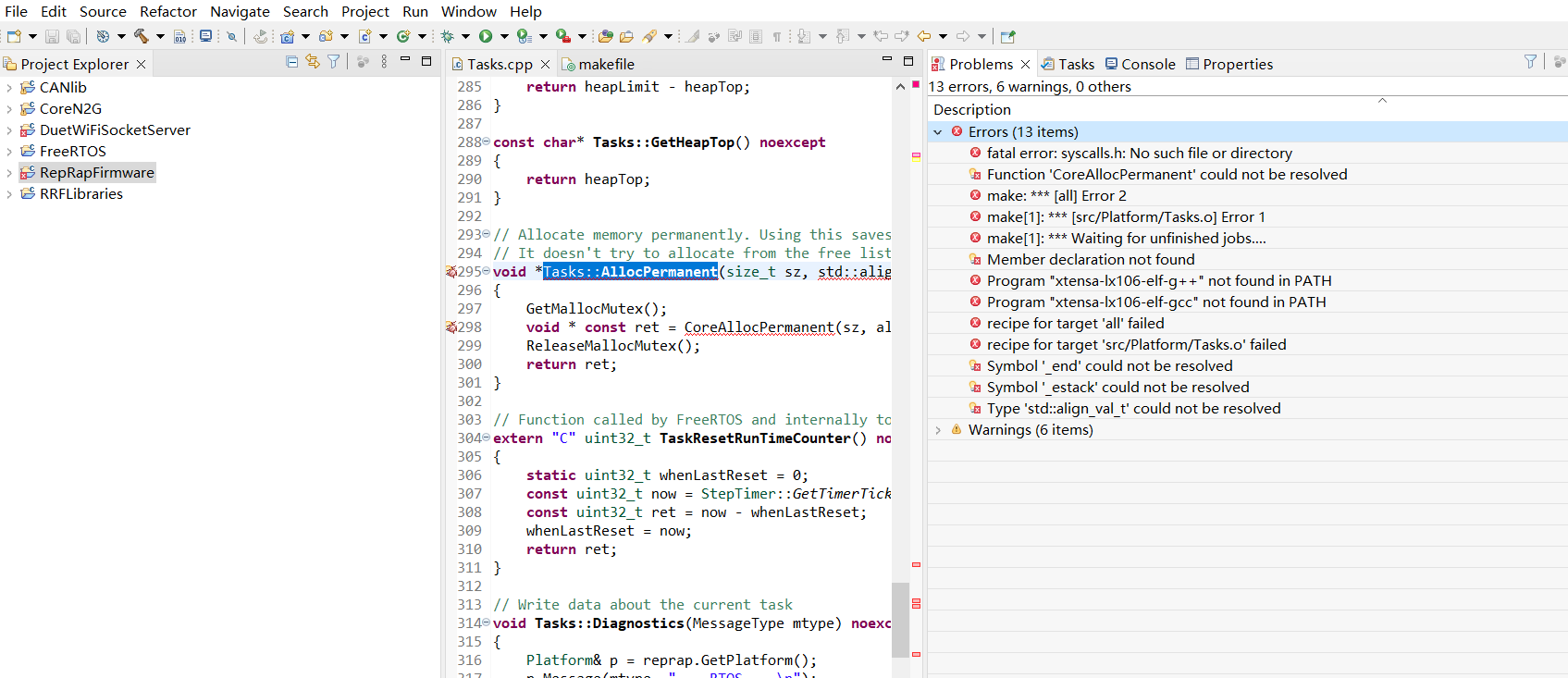Open the Navigate menu
1568x678 pixels.
tap(240, 11)
